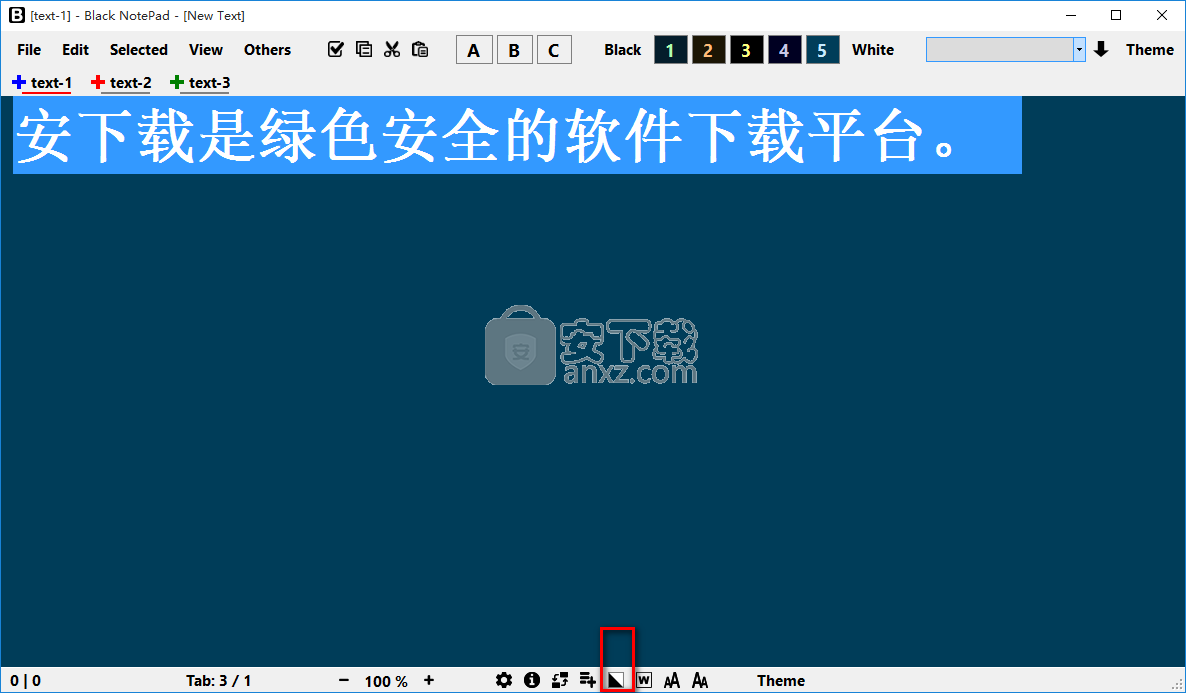The width and height of the screenshot is (1186, 693).
Task: Click the swap arrows icon in status bar
Action: (x=560, y=680)
